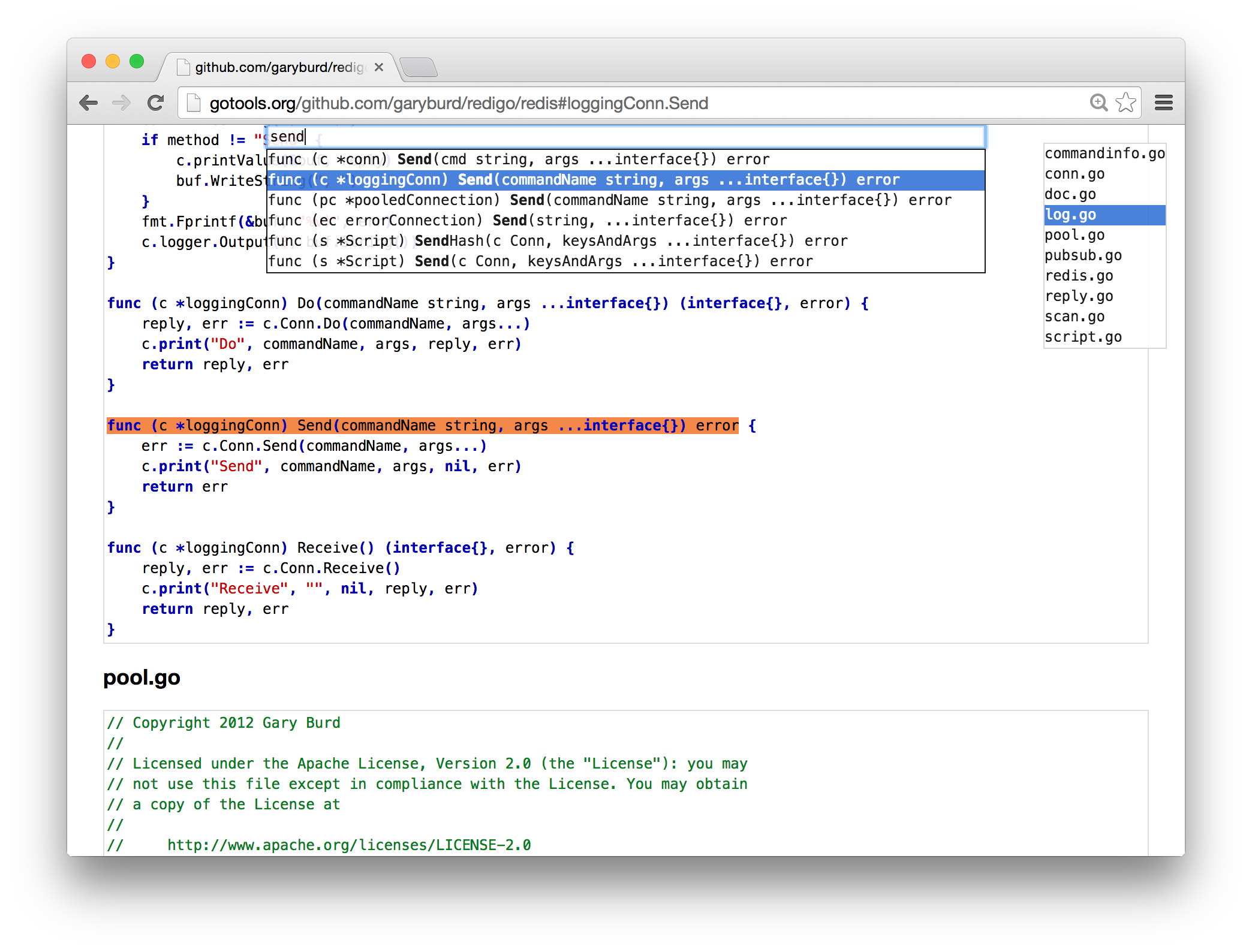Open a new tab button
Viewport: 1252px width, 952px height.
click(419, 67)
